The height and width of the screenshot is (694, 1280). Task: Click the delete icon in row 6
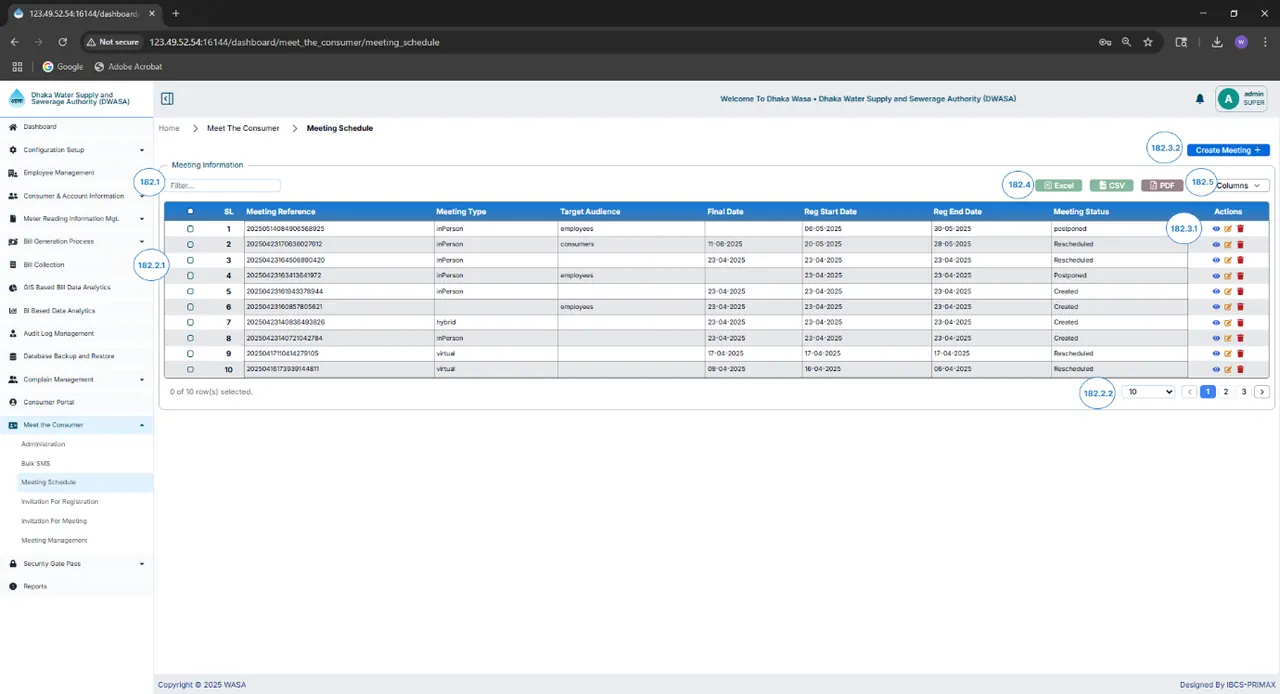[x=1240, y=307]
